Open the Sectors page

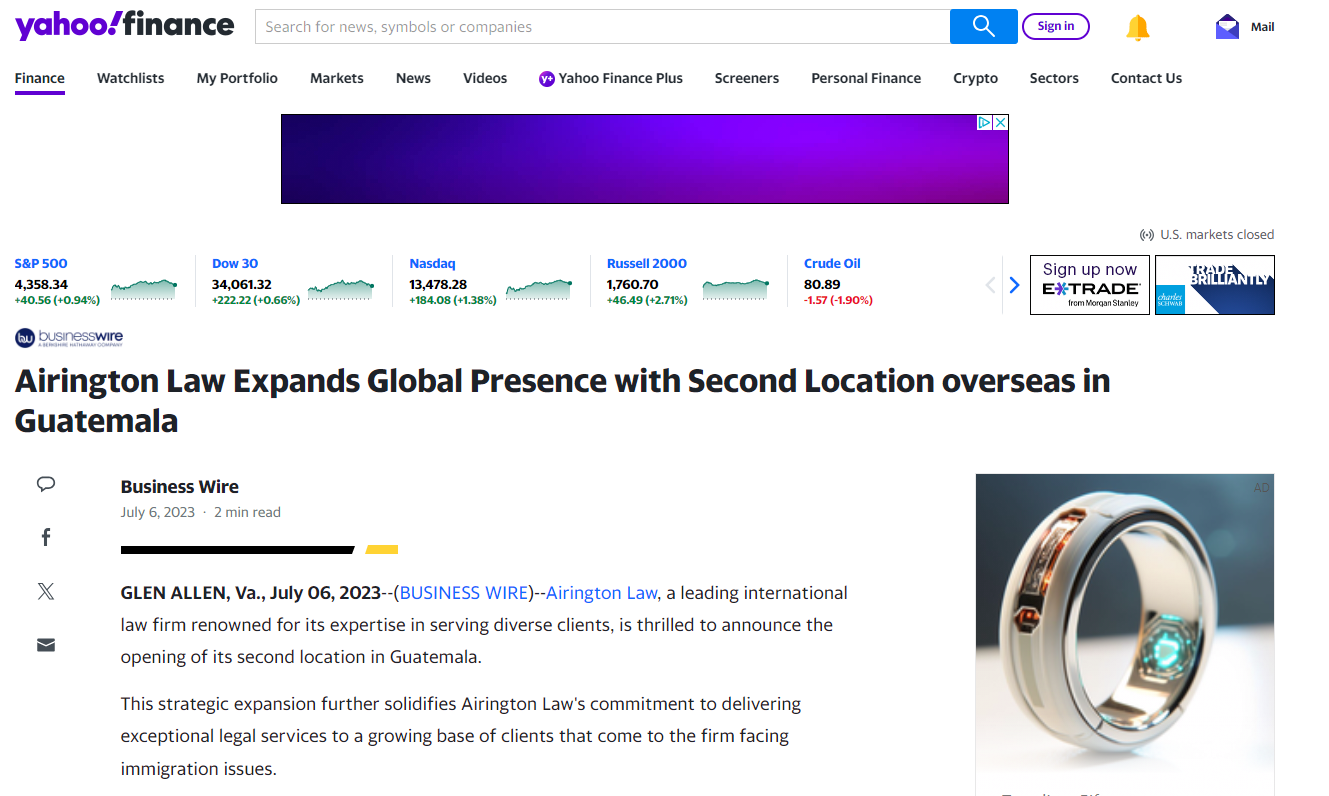(1054, 78)
